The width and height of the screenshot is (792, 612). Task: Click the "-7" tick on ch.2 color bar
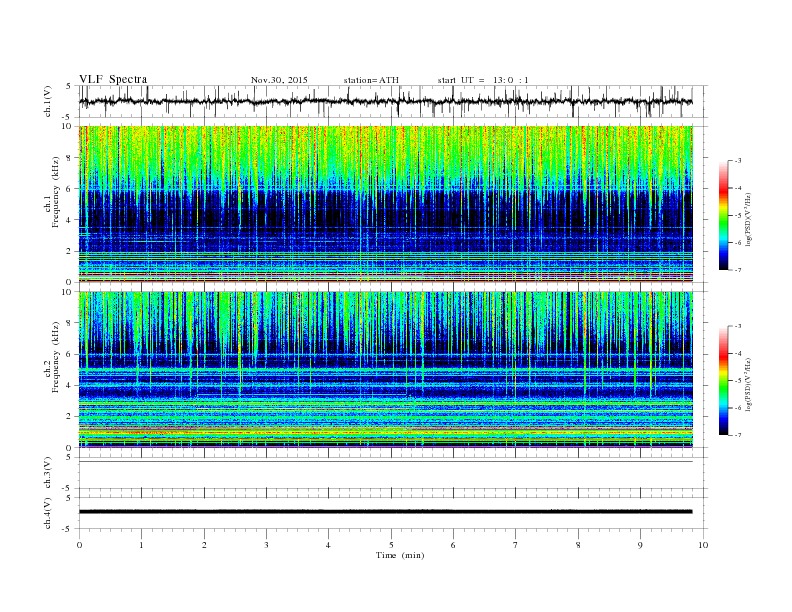pos(737,435)
